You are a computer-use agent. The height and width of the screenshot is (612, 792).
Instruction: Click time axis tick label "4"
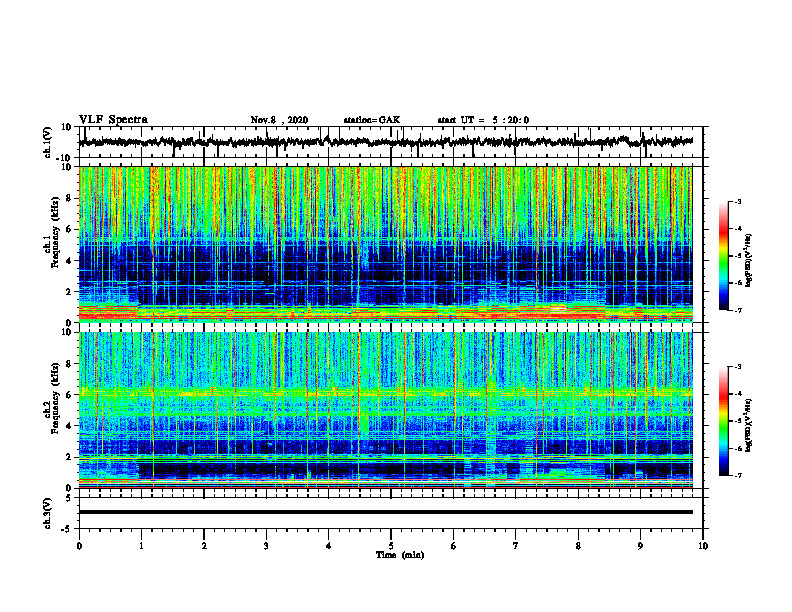tap(329, 546)
